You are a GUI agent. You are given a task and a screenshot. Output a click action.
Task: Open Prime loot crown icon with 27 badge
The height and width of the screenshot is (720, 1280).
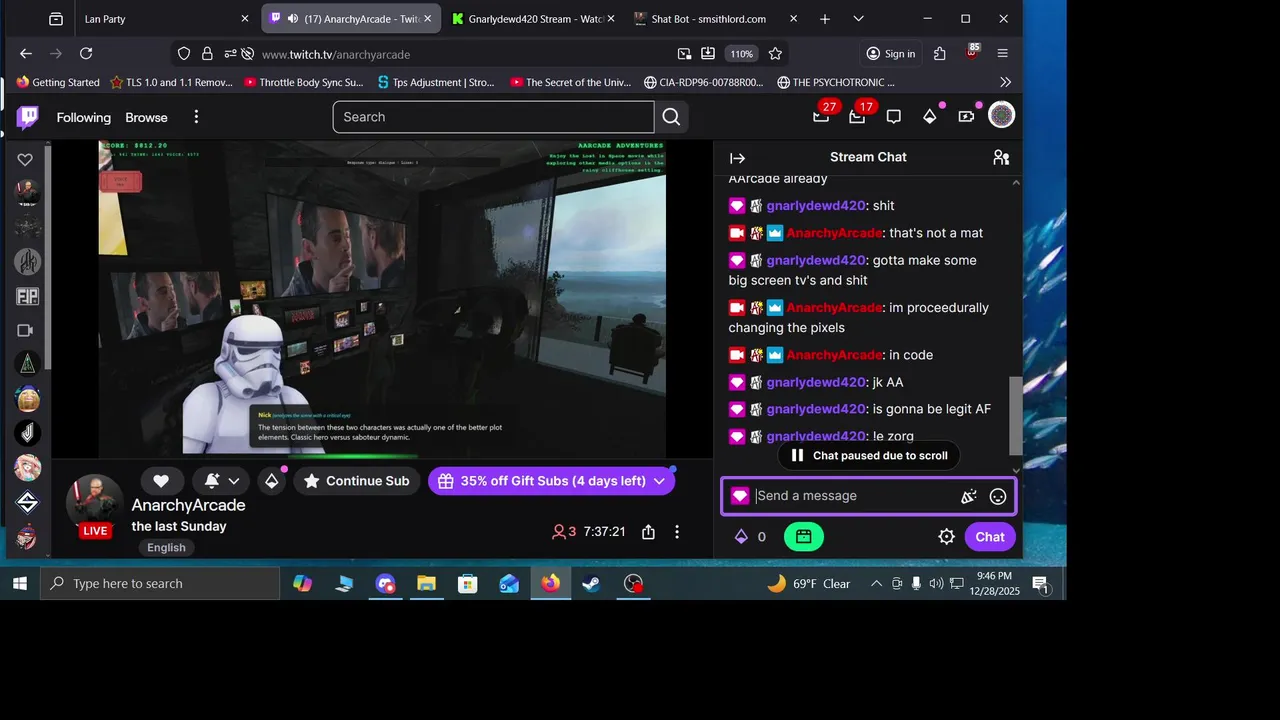(821, 116)
